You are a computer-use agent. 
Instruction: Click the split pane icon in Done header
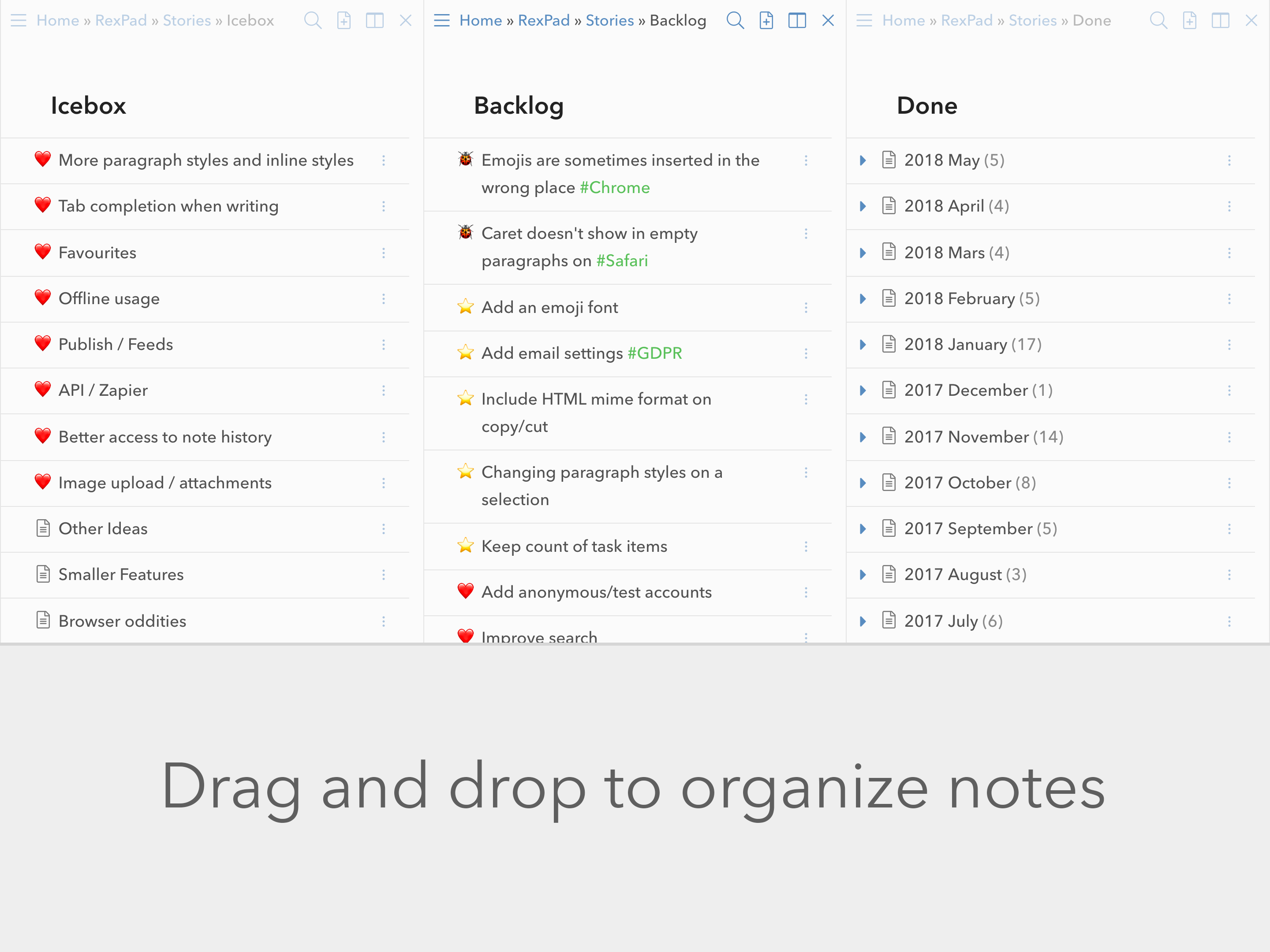pyautogui.click(x=1220, y=21)
